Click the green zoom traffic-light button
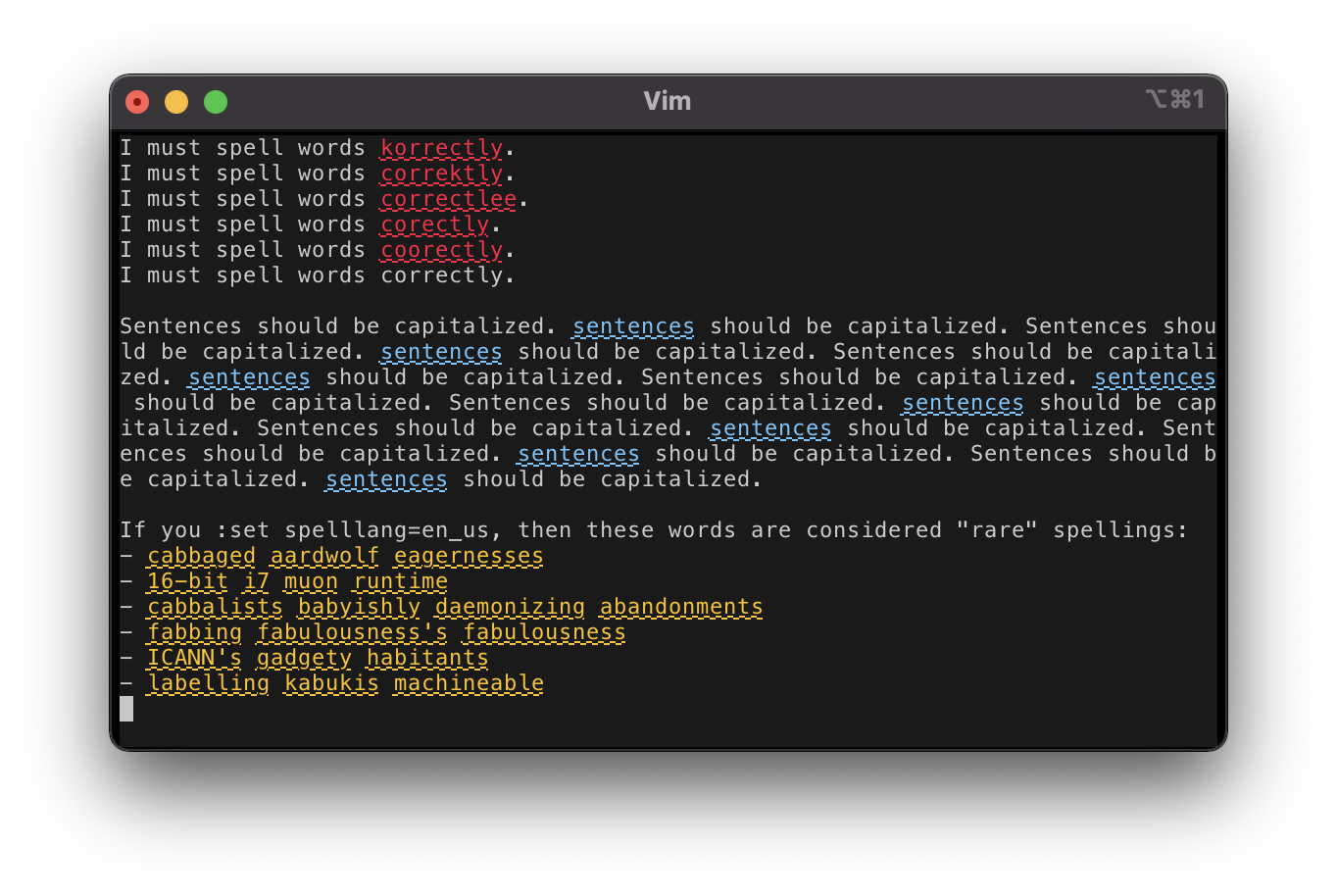The width and height of the screenshot is (1337, 896). click(215, 101)
